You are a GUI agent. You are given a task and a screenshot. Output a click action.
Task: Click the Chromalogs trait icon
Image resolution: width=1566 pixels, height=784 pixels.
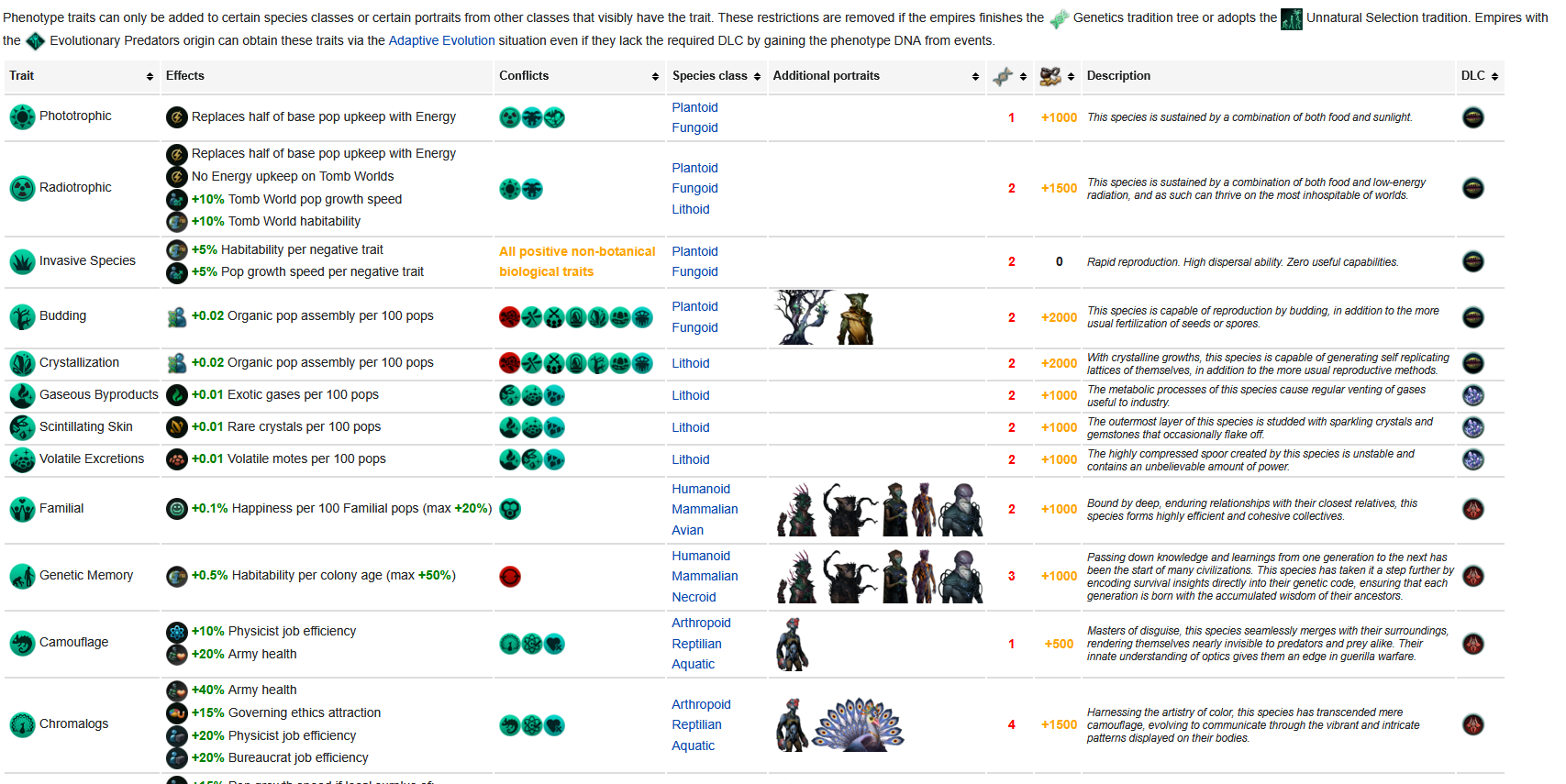click(x=22, y=724)
